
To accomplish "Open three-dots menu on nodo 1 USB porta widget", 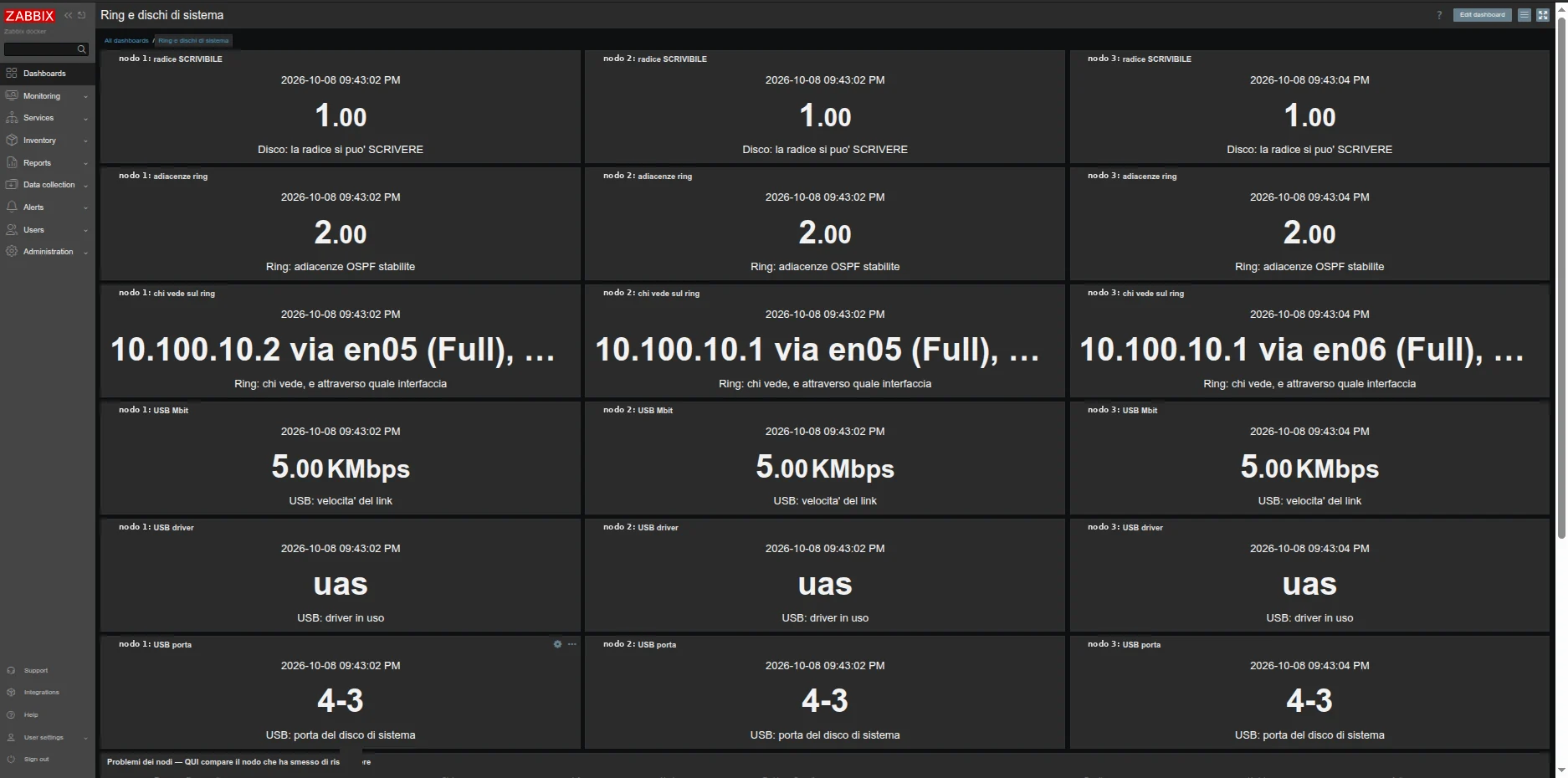I will coord(572,644).
